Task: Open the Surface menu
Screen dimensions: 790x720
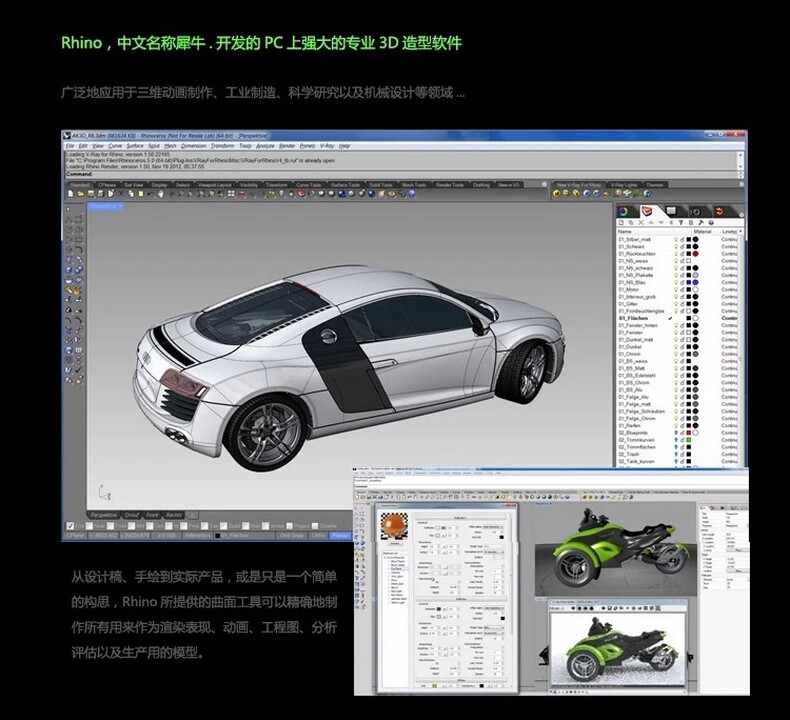Action: [x=135, y=146]
